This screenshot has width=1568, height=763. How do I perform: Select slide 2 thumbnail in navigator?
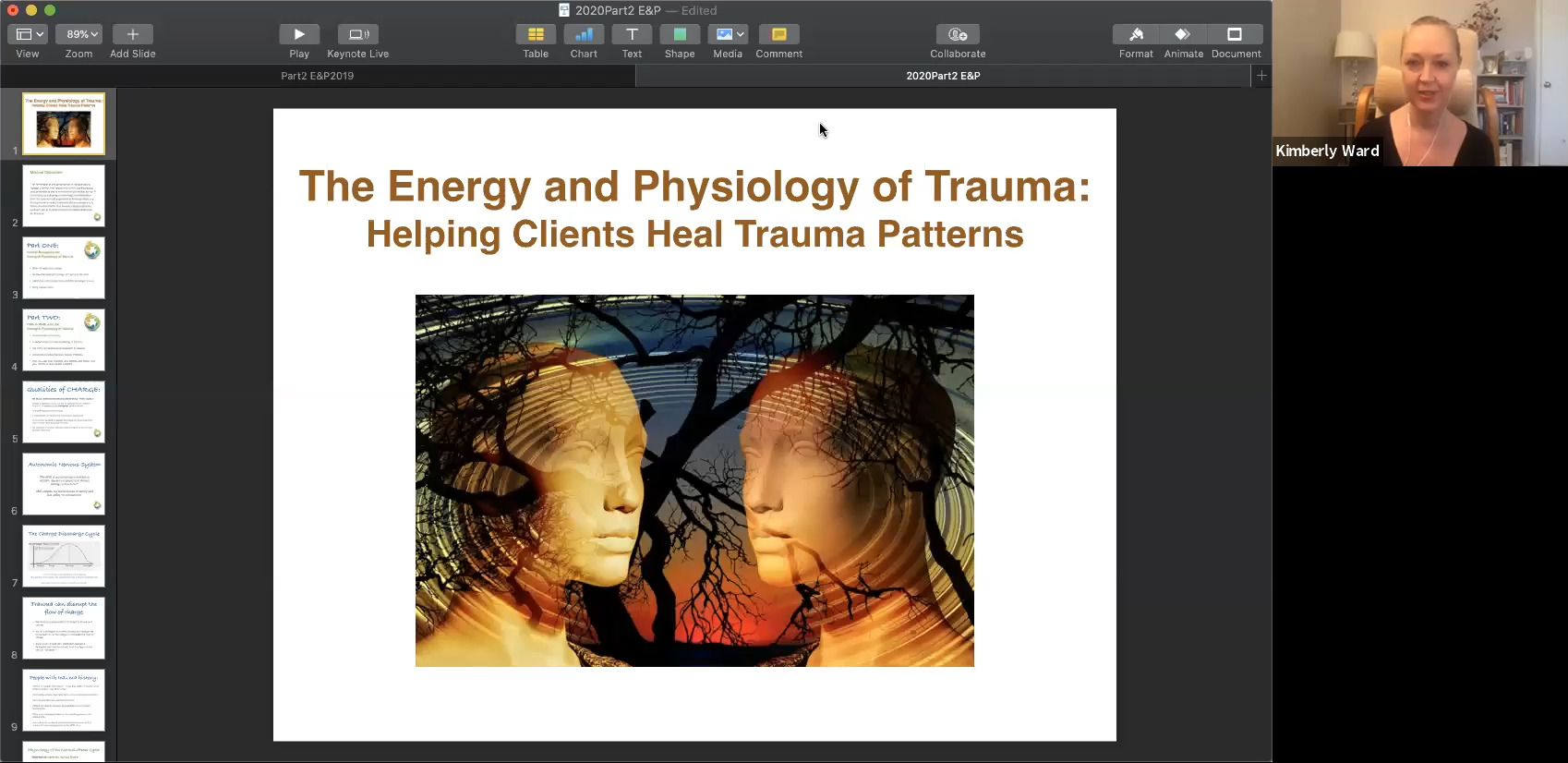(64, 196)
